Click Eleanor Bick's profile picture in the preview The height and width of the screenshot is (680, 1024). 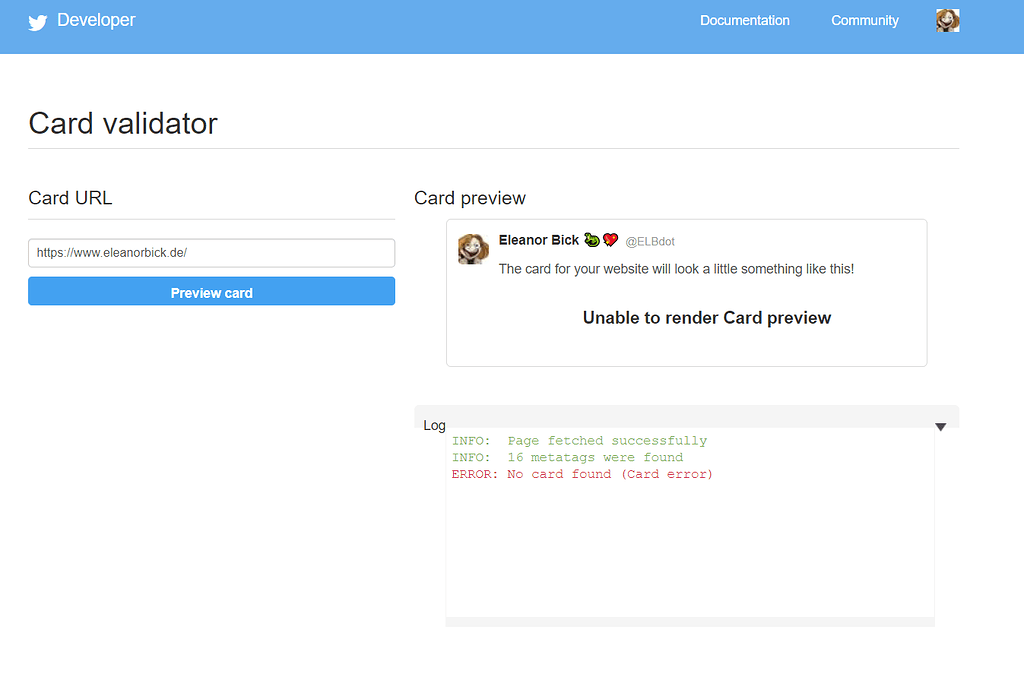pos(472,250)
